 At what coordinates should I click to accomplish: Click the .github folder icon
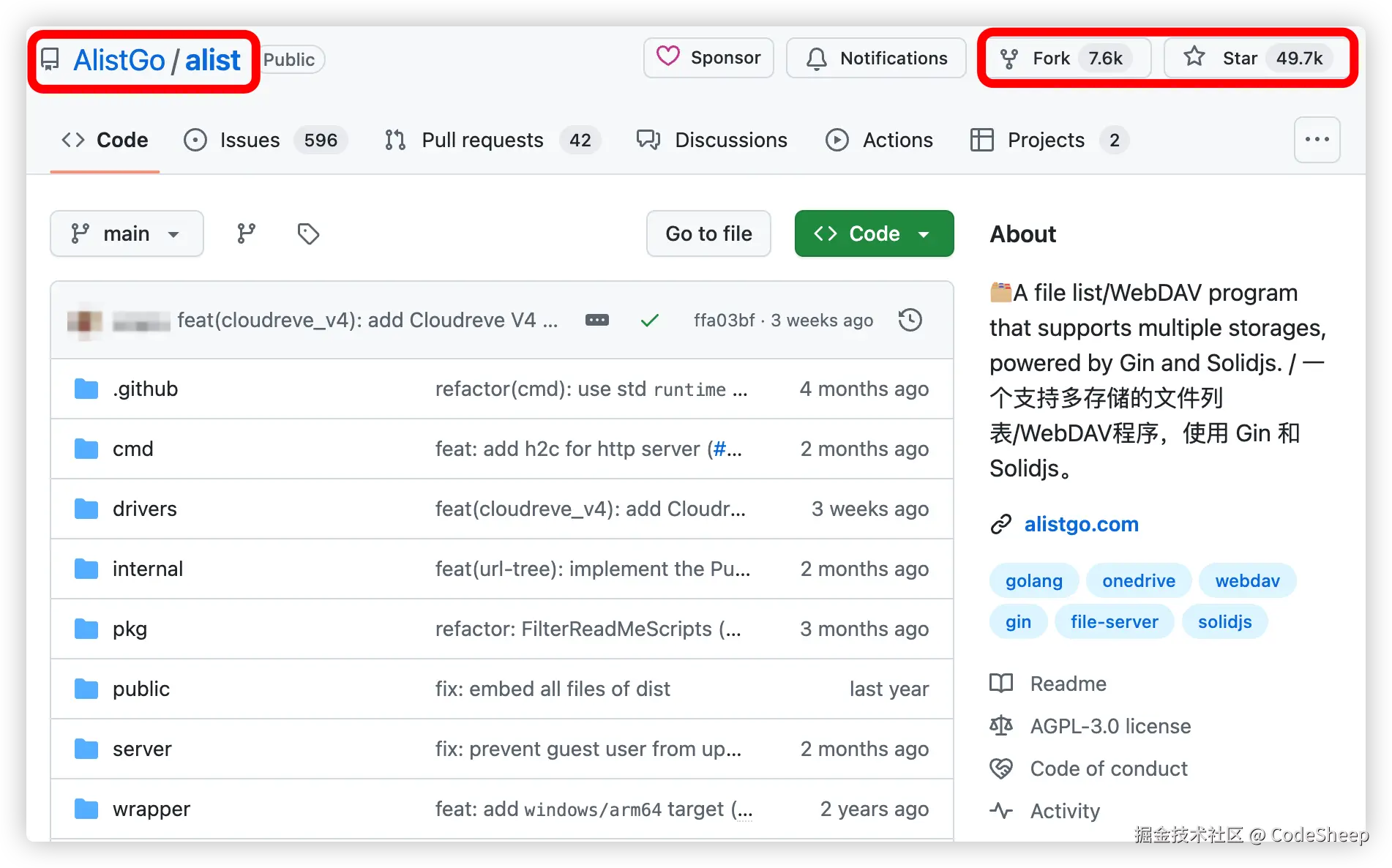coord(86,389)
